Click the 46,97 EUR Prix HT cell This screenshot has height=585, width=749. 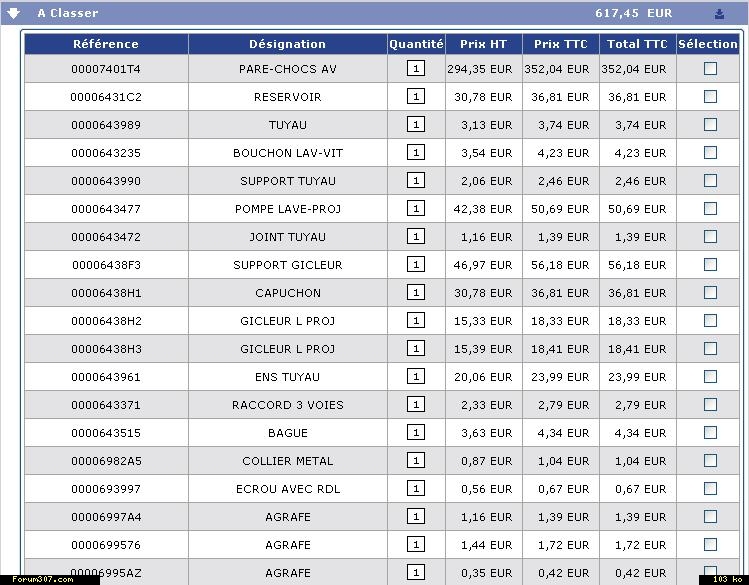point(483,265)
